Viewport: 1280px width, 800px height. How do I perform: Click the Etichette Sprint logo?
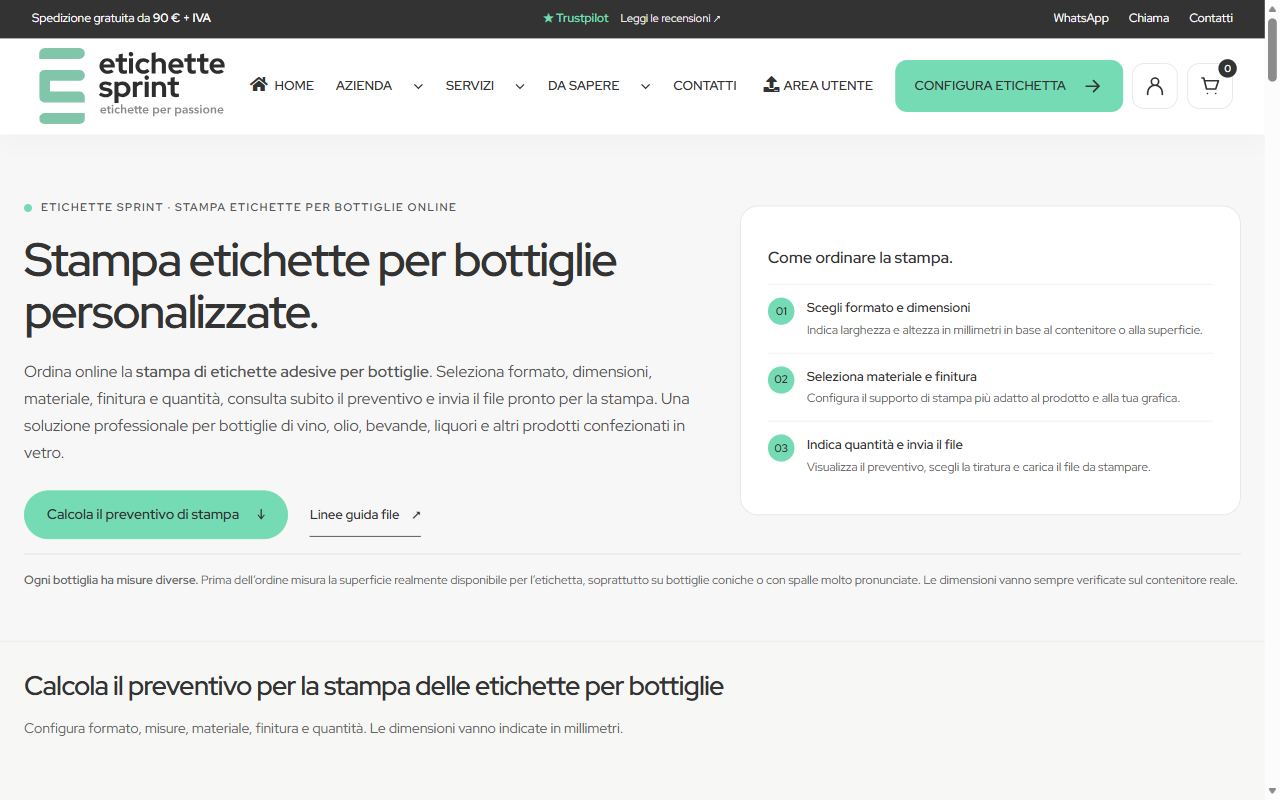click(x=131, y=86)
